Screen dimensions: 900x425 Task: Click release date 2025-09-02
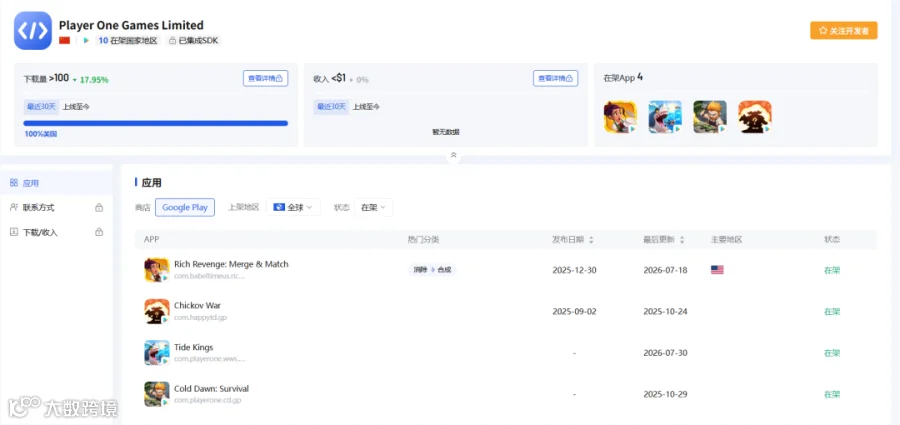[x=575, y=311]
